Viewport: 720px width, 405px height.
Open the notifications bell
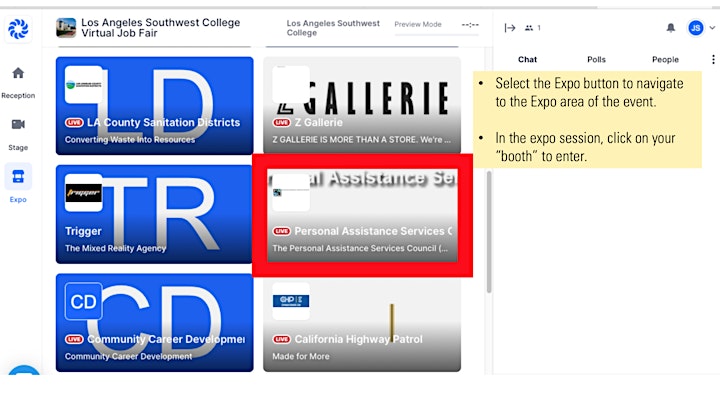tap(671, 28)
